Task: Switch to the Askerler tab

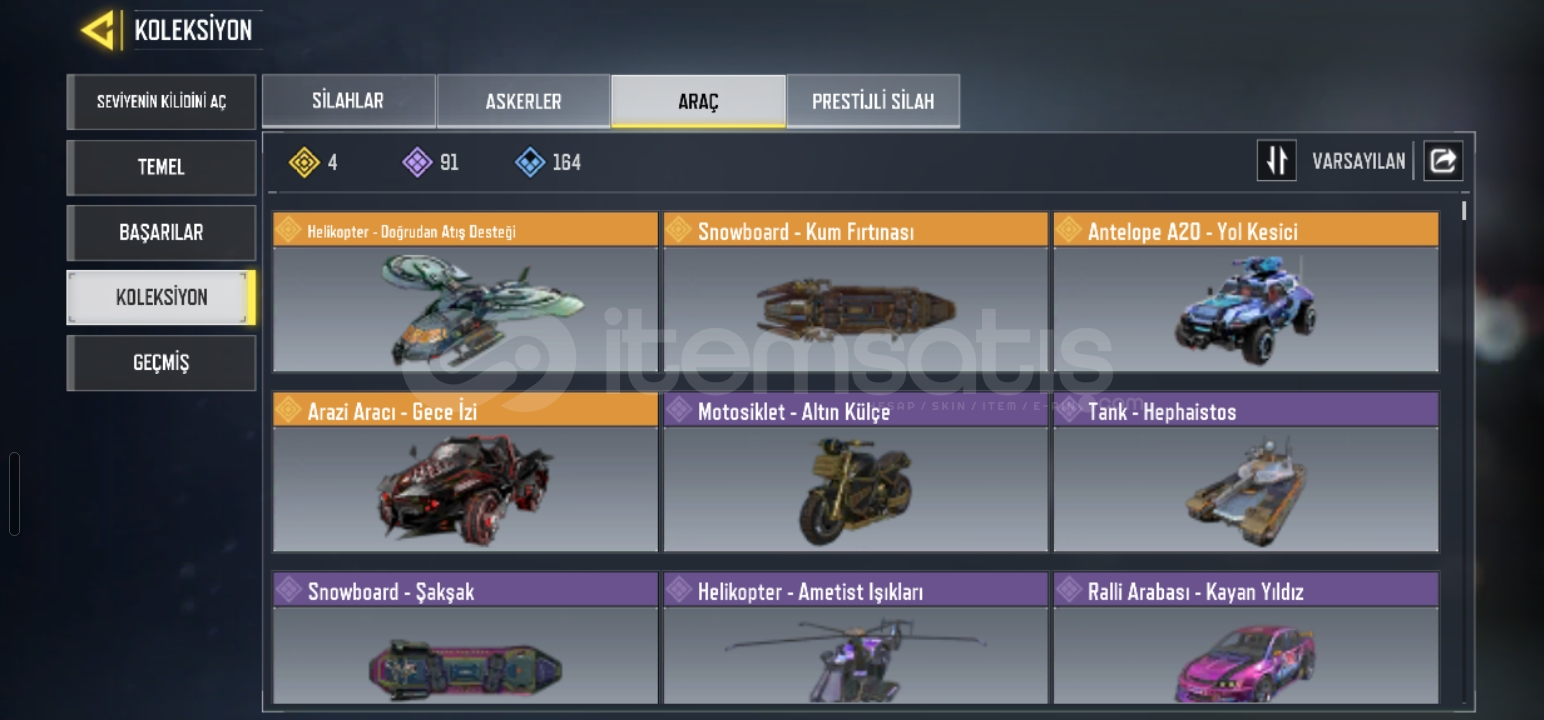Action: coord(523,101)
